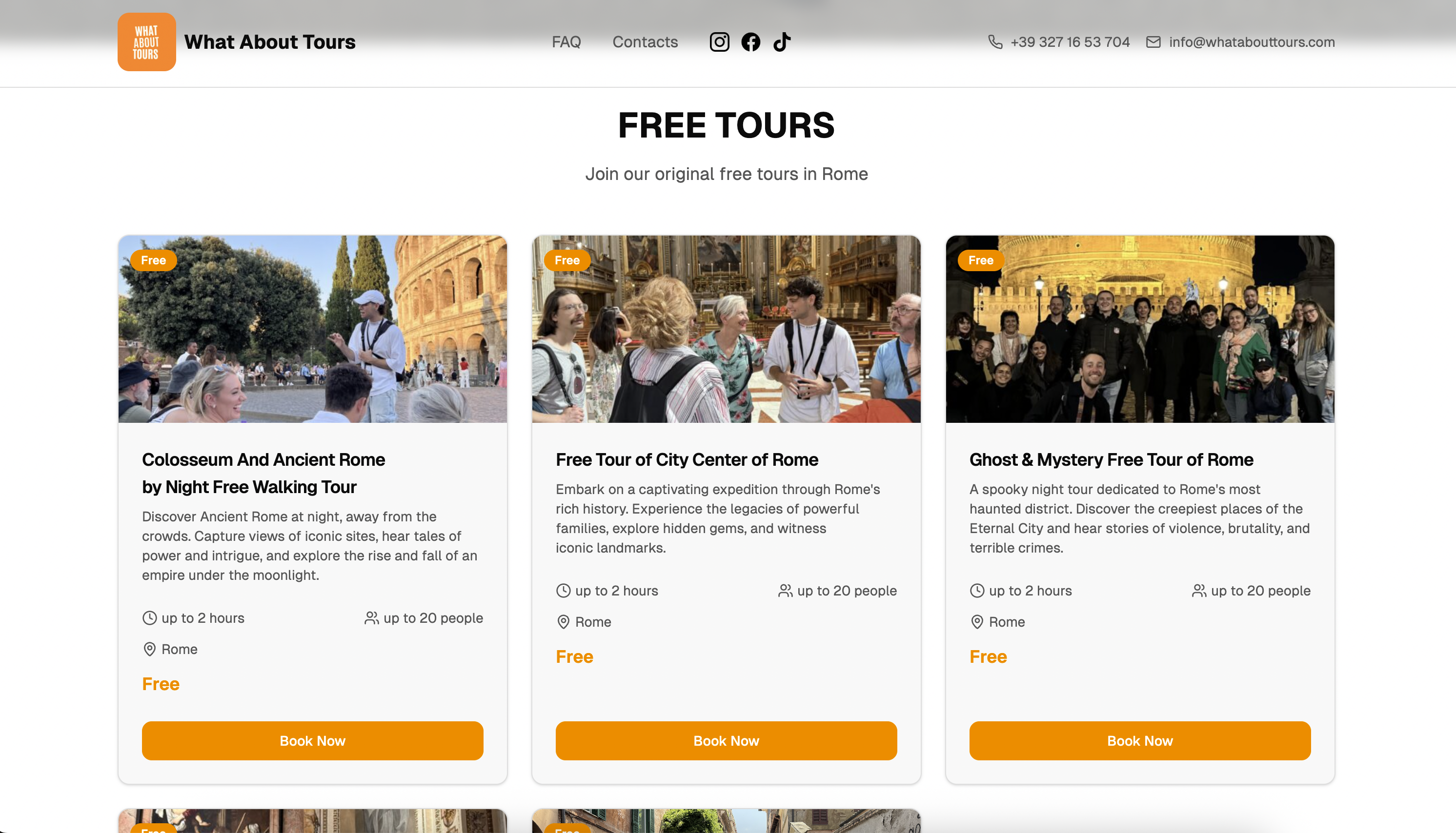Viewport: 1456px width, 833px height.
Task: Call the +39 327 16 53 704 number
Action: [x=1070, y=42]
